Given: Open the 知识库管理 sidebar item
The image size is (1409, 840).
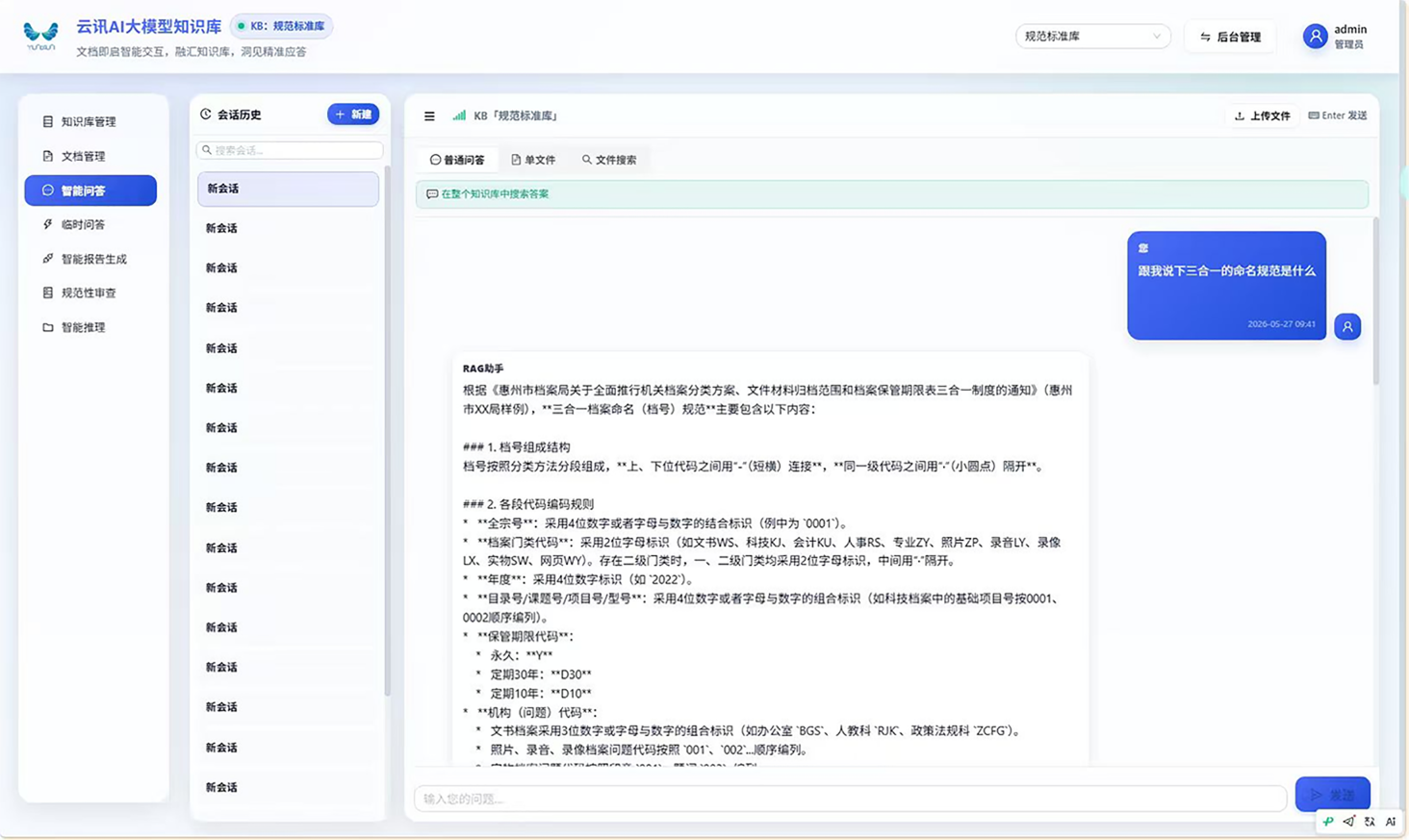Looking at the screenshot, I should tap(90, 122).
